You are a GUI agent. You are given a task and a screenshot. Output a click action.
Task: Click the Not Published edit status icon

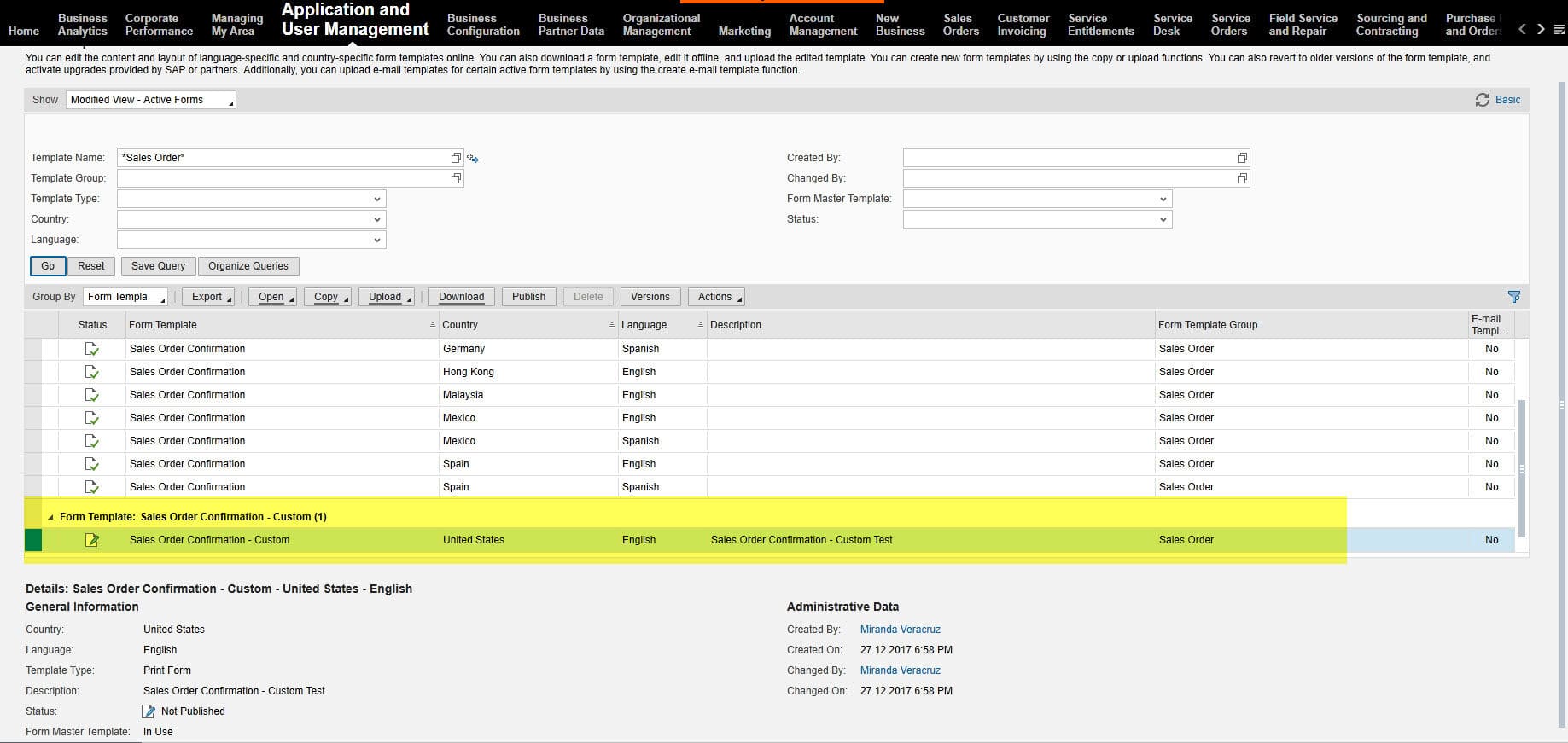[149, 711]
